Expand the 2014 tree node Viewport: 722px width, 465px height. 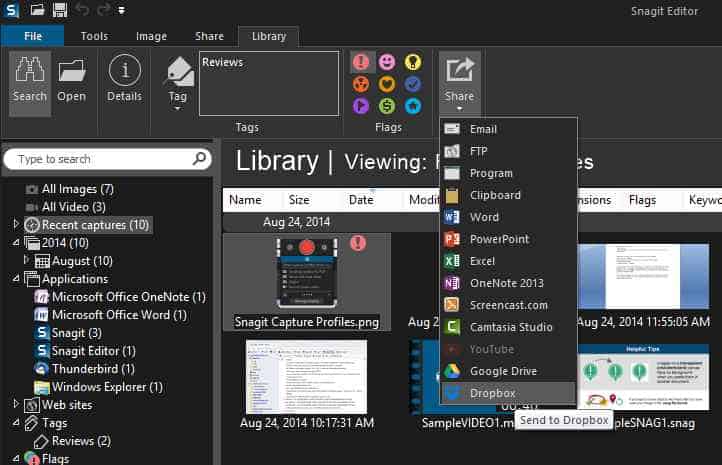(x=16, y=243)
